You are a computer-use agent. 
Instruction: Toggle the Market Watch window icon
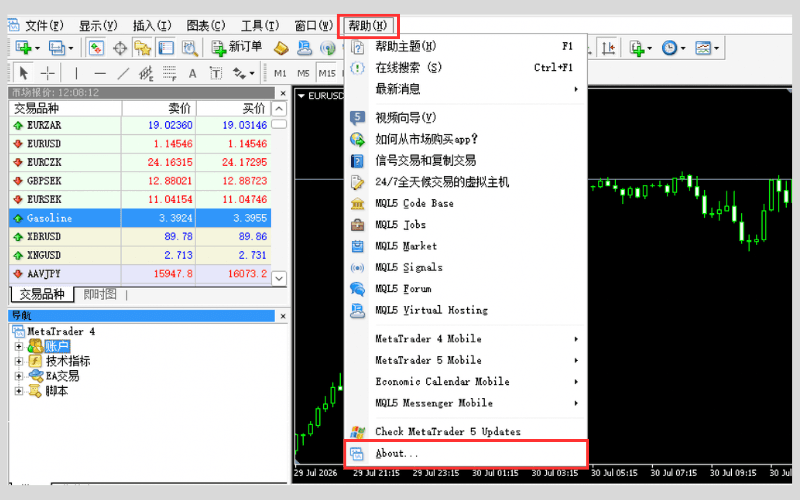96,48
